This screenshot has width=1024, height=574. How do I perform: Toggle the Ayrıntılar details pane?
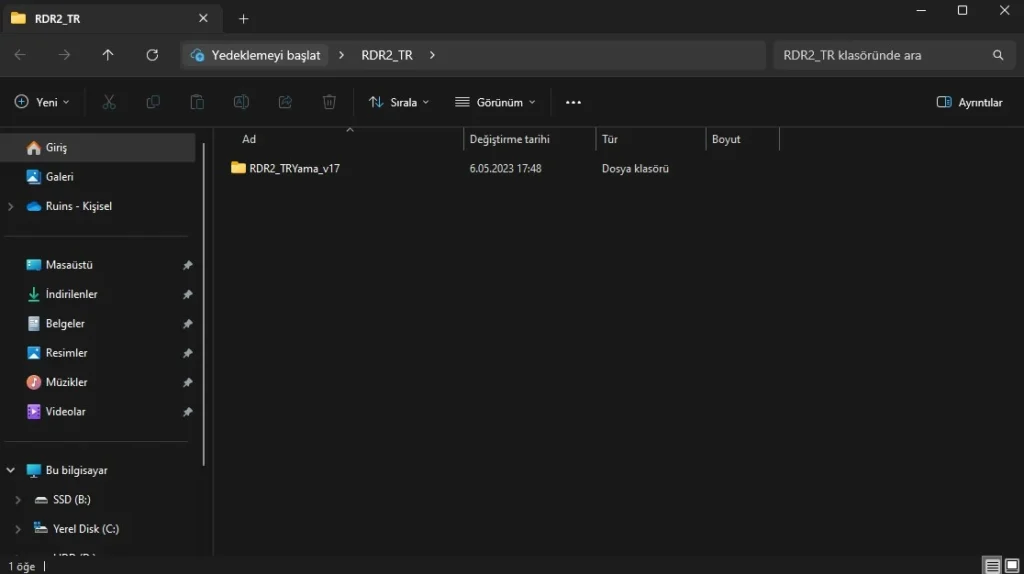pos(970,102)
